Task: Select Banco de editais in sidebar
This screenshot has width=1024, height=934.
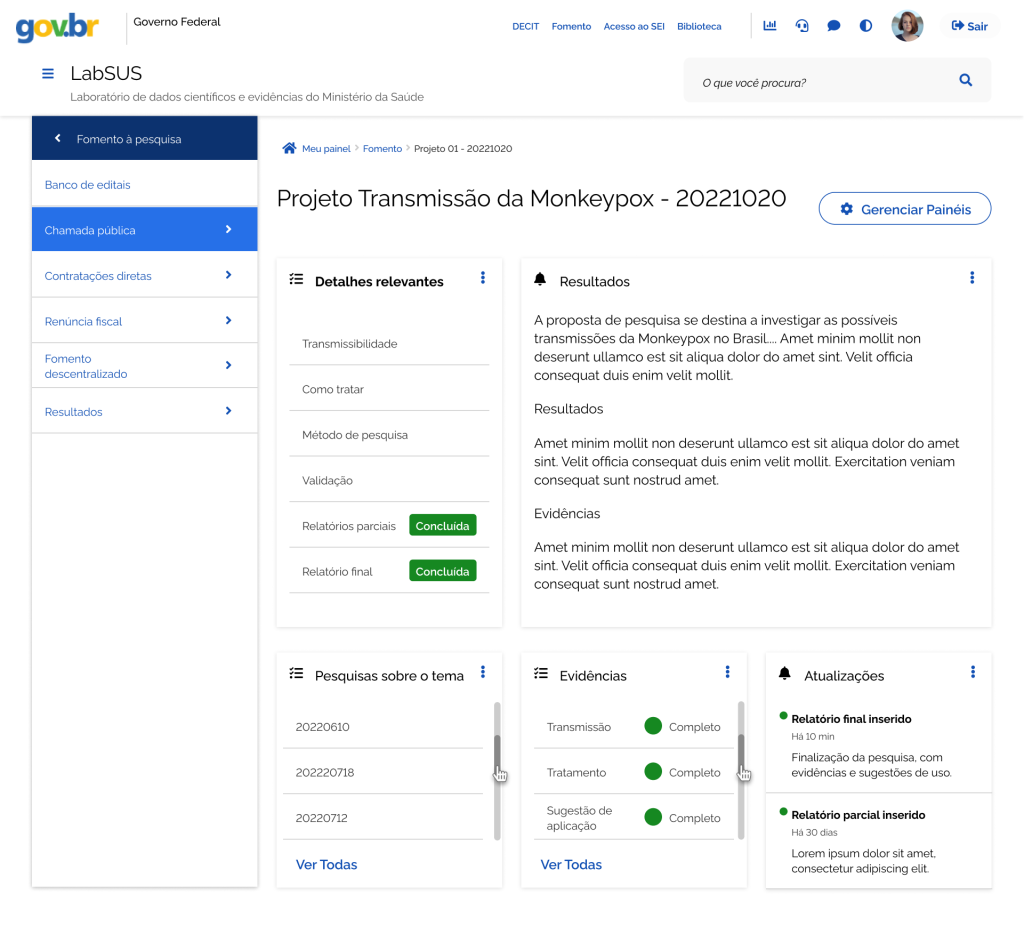Action: [88, 185]
